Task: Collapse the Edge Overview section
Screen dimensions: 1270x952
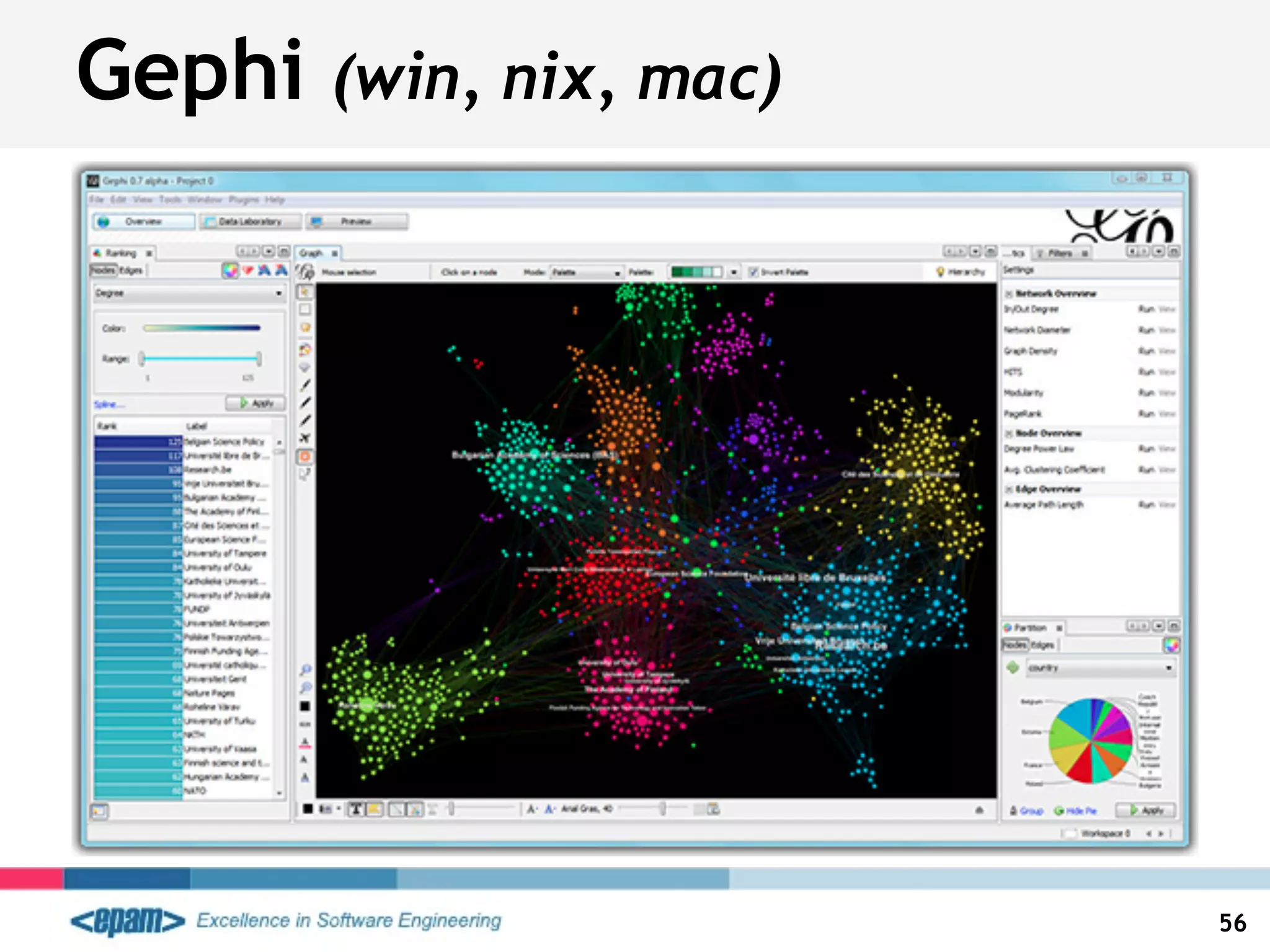Action: tap(1009, 489)
